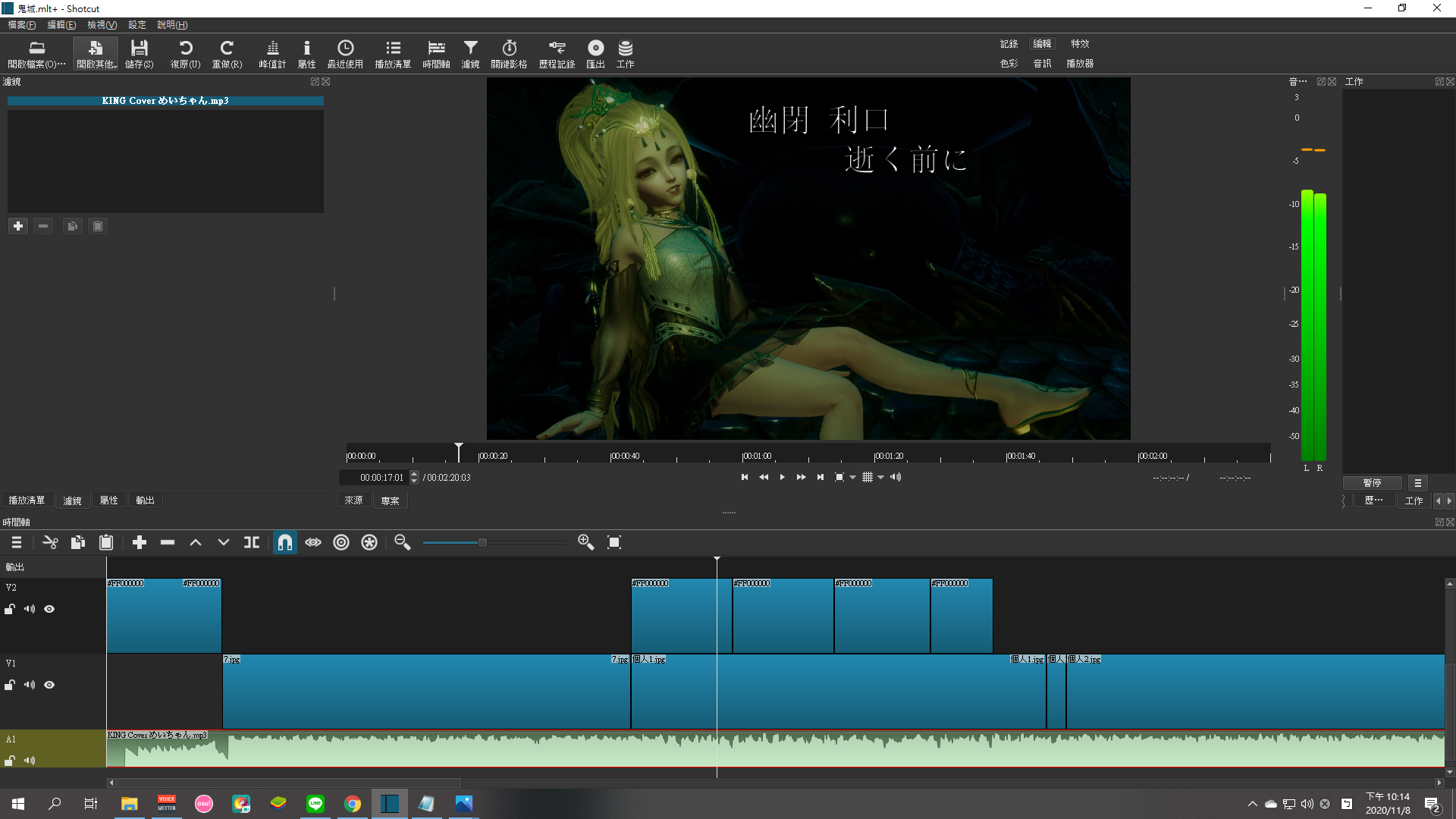Click the timeline copy icon
The width and height of the screenshot is (1456, 819).
[x=77, y=542]
